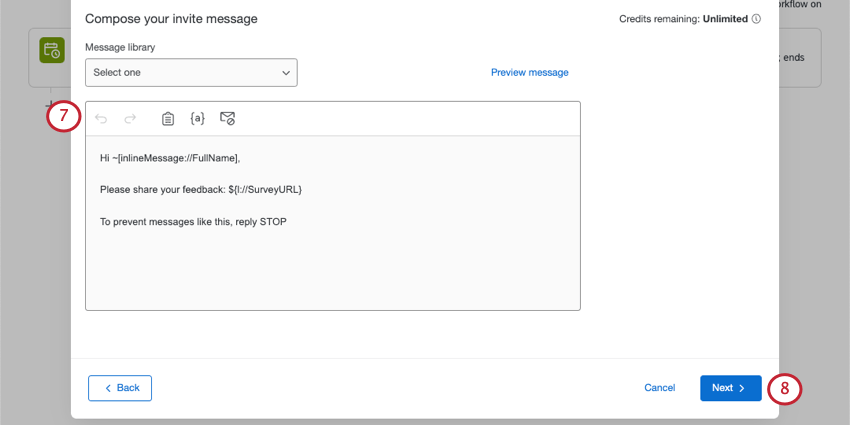Click the undo arrow in editor toolbar
Image resolution: width=850 pixels, height=425 pixels.
point(101,119)
